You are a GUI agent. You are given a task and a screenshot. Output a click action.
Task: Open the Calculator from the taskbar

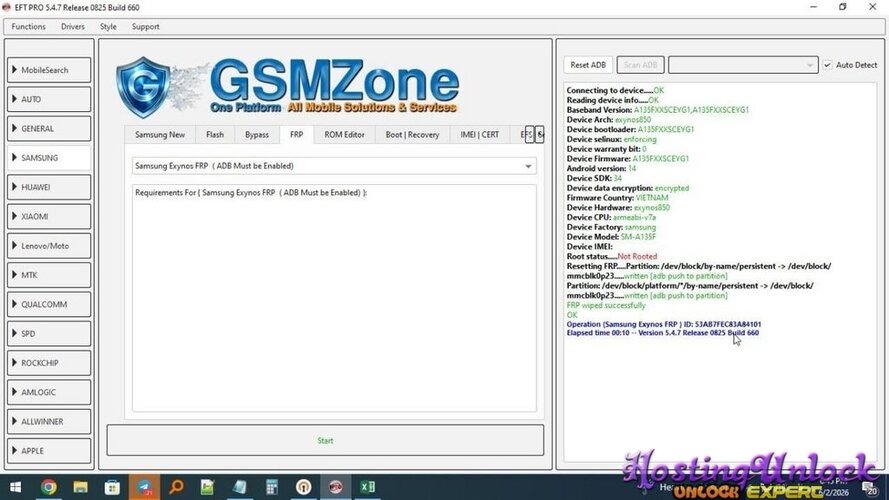pos(272,487)
